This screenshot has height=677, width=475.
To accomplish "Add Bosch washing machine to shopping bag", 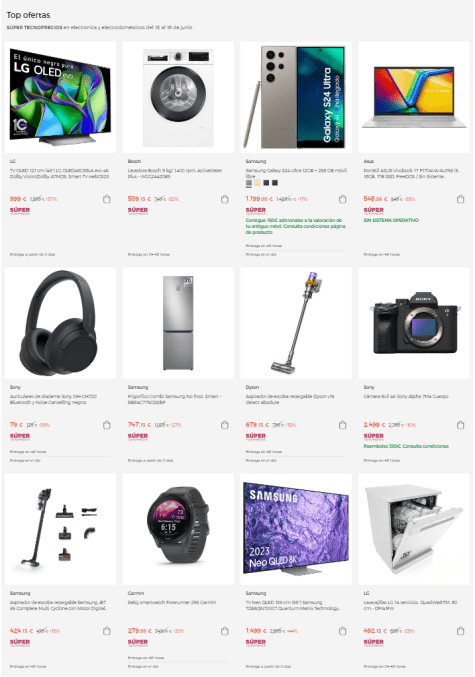I will [225, 199].
